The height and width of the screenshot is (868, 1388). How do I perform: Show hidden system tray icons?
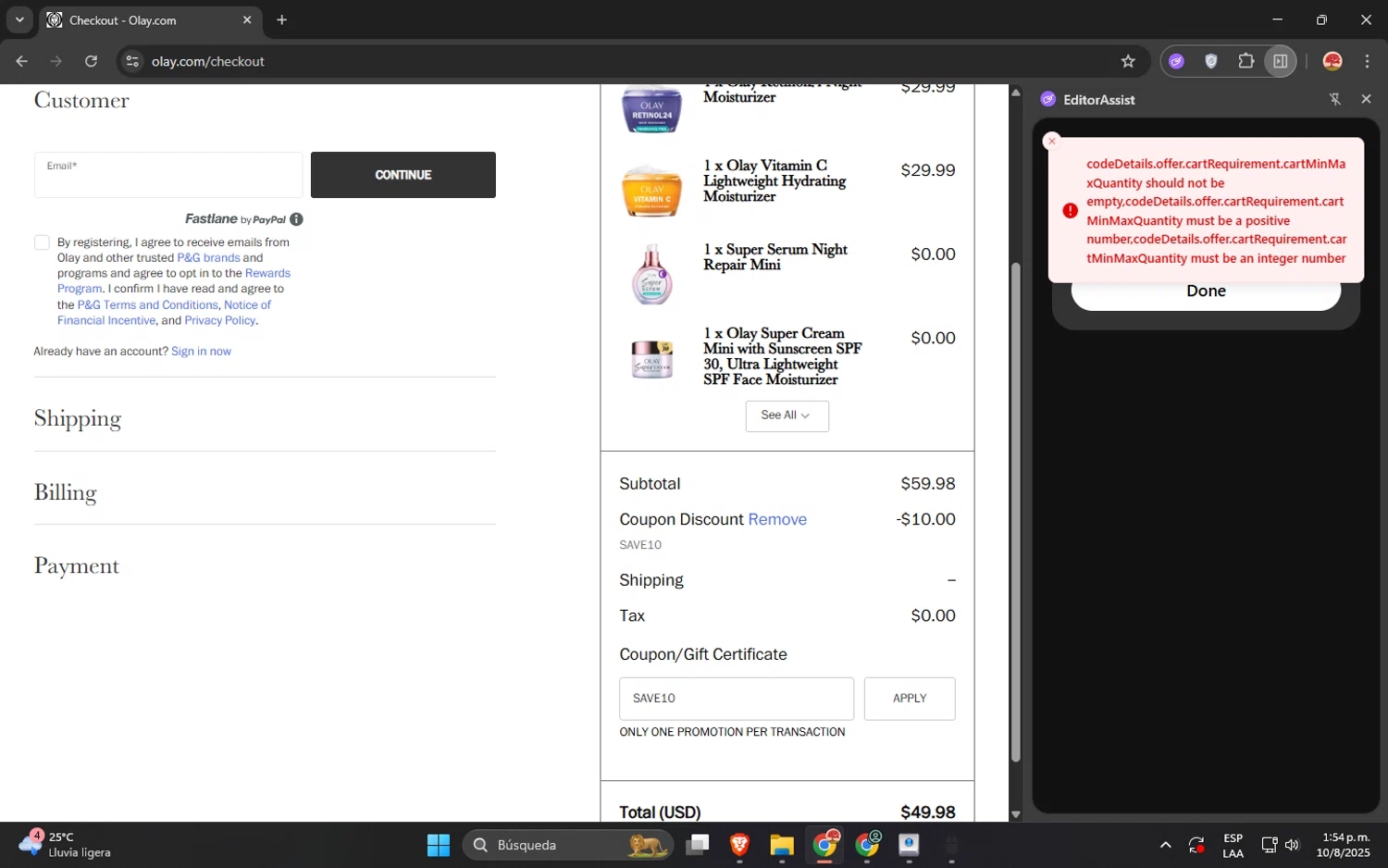click(1165, 845)
